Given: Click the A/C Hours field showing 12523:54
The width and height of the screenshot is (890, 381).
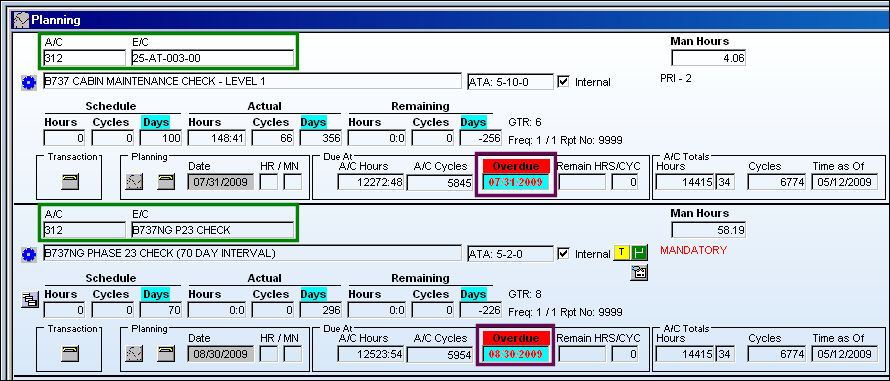Looking at the screenshot, I should tap(371, 354).
